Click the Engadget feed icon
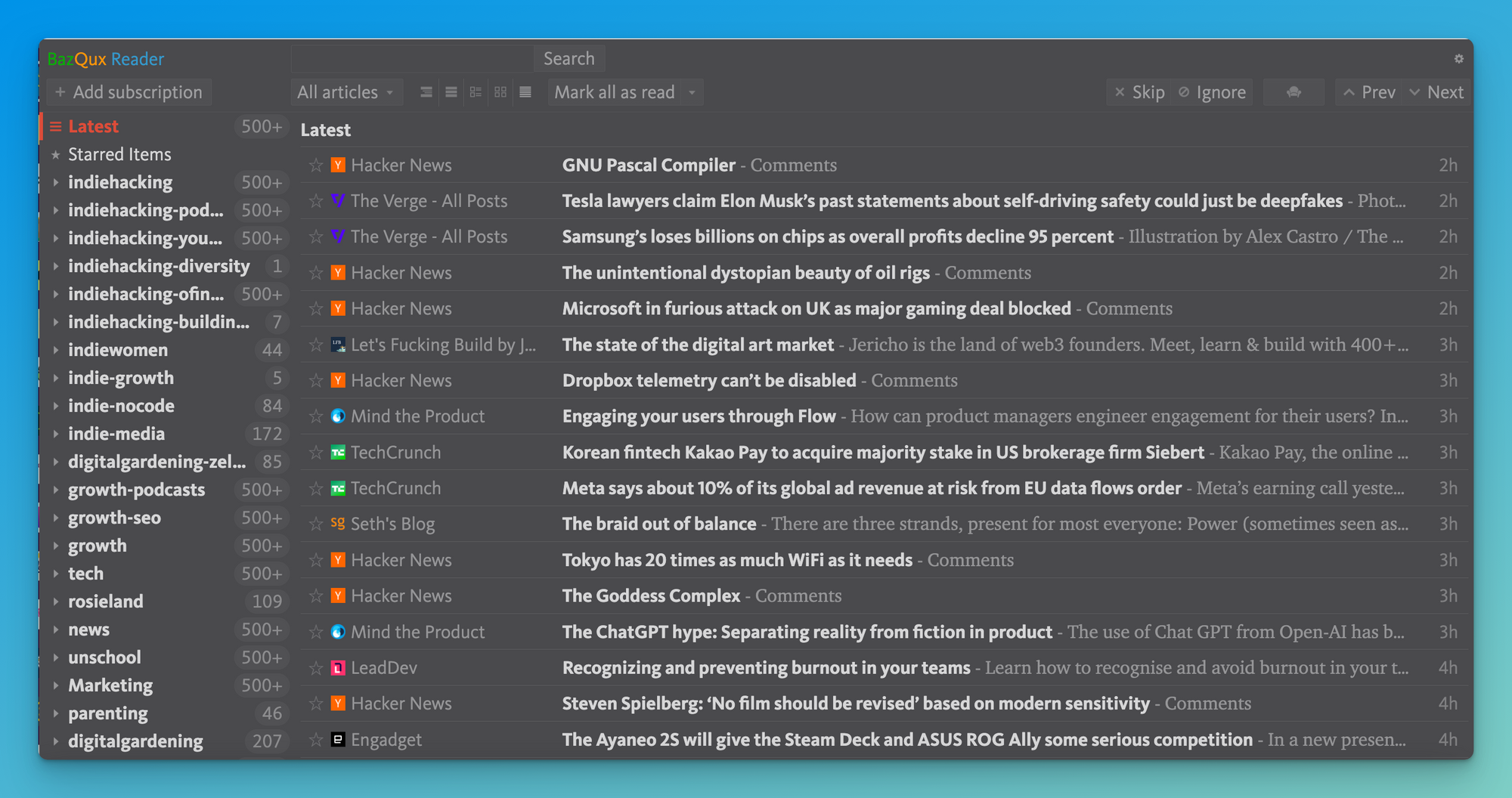 tap(338, 740)
